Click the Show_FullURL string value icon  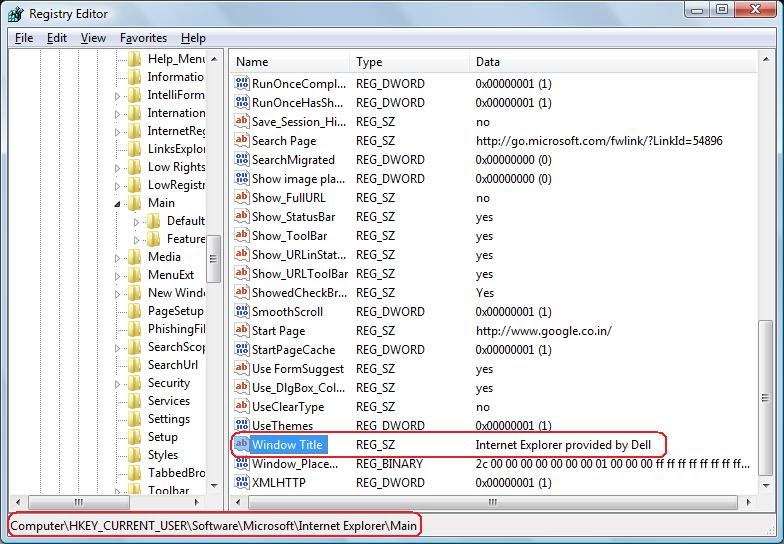point(242,197)
